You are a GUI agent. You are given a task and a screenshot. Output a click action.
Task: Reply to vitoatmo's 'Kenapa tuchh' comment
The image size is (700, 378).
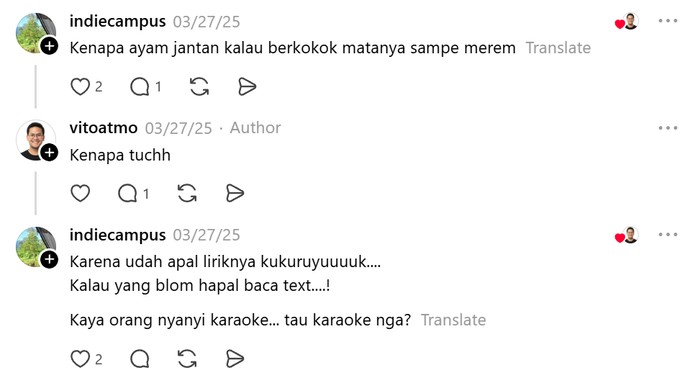pyautogui.click(x=128, y=193)
